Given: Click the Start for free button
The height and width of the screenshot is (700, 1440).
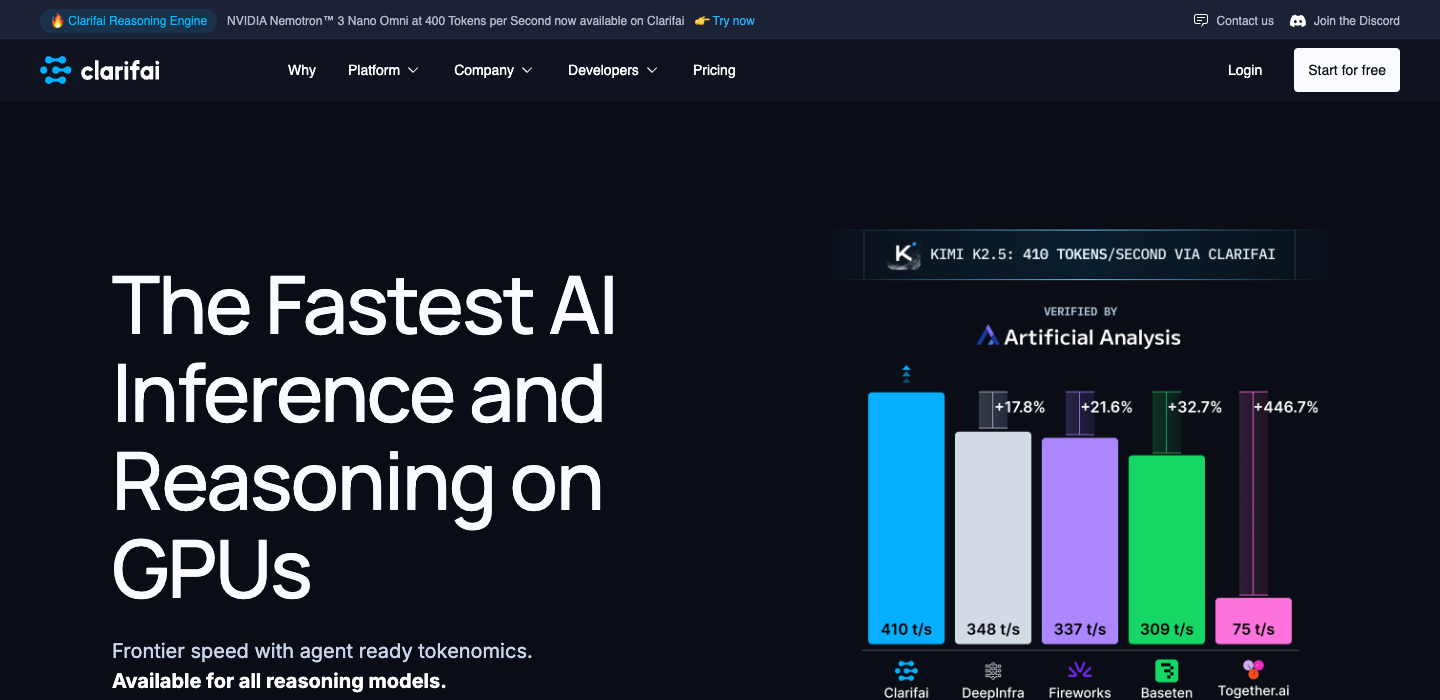Looking at the screenshot, I should [1347, 70].
